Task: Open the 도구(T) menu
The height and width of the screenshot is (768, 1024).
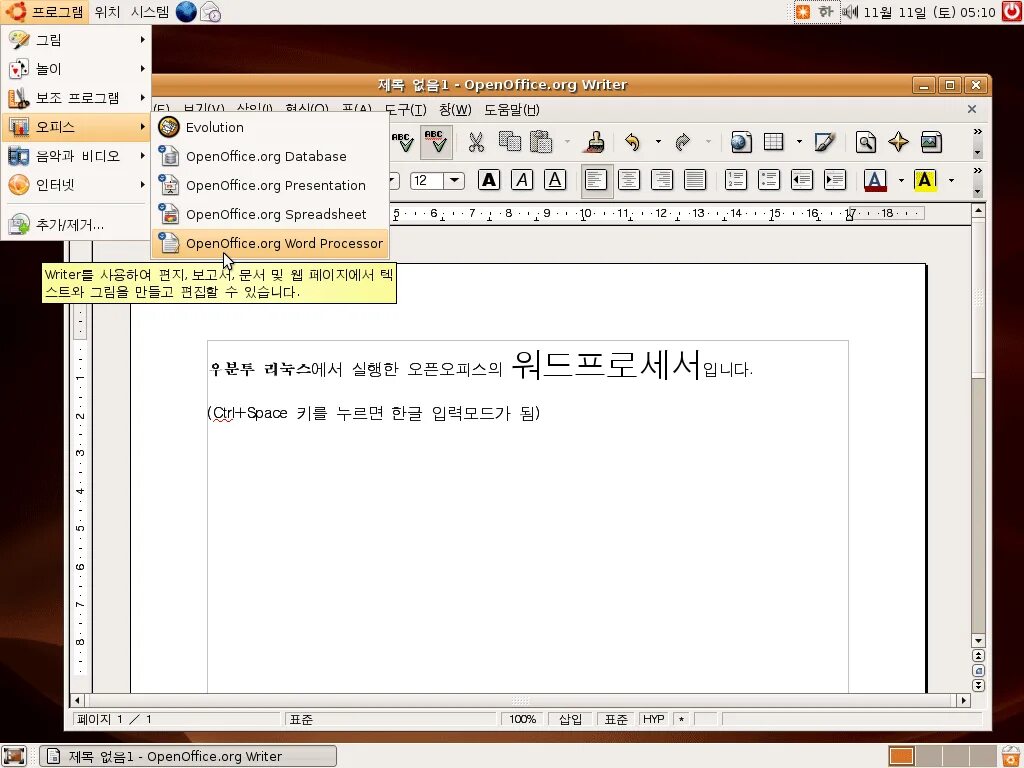Action: tap(405, 110)
